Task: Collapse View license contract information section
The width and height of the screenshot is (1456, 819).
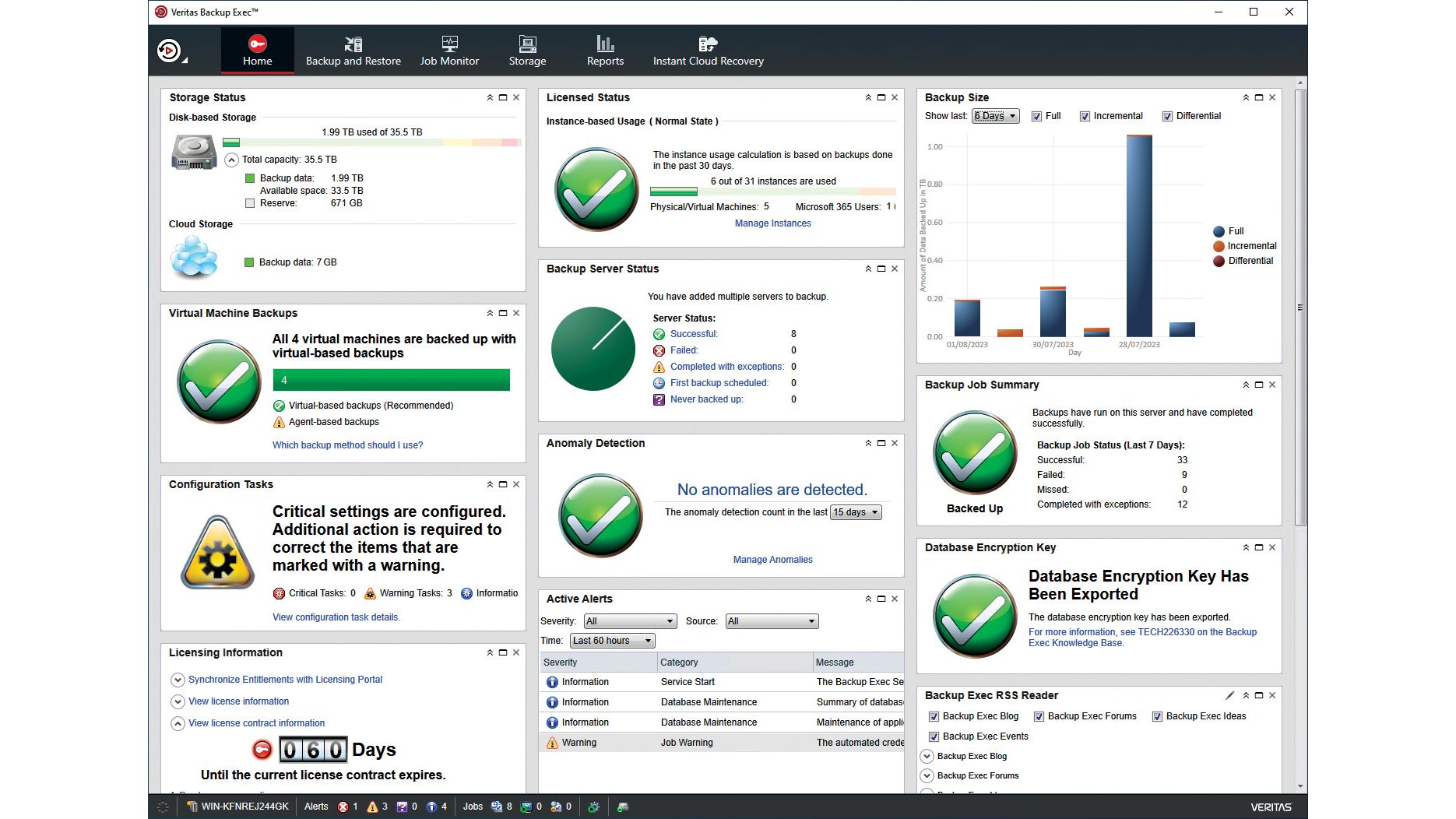Action: pyautogui.click(x=178, y=723)
